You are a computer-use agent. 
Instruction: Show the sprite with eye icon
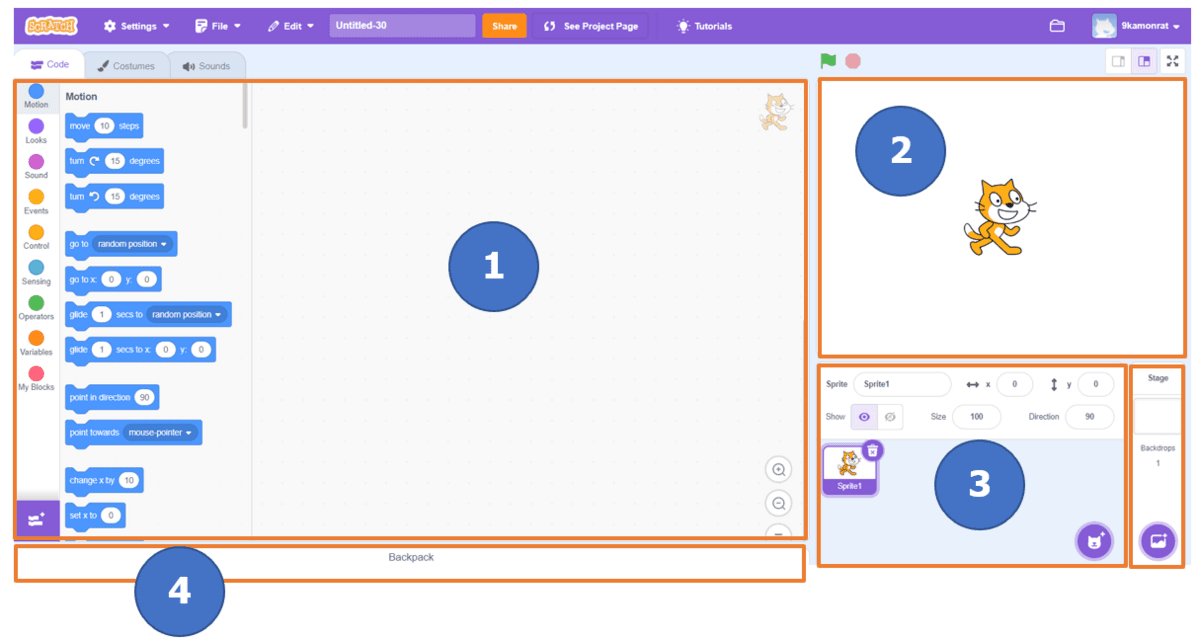864,417
